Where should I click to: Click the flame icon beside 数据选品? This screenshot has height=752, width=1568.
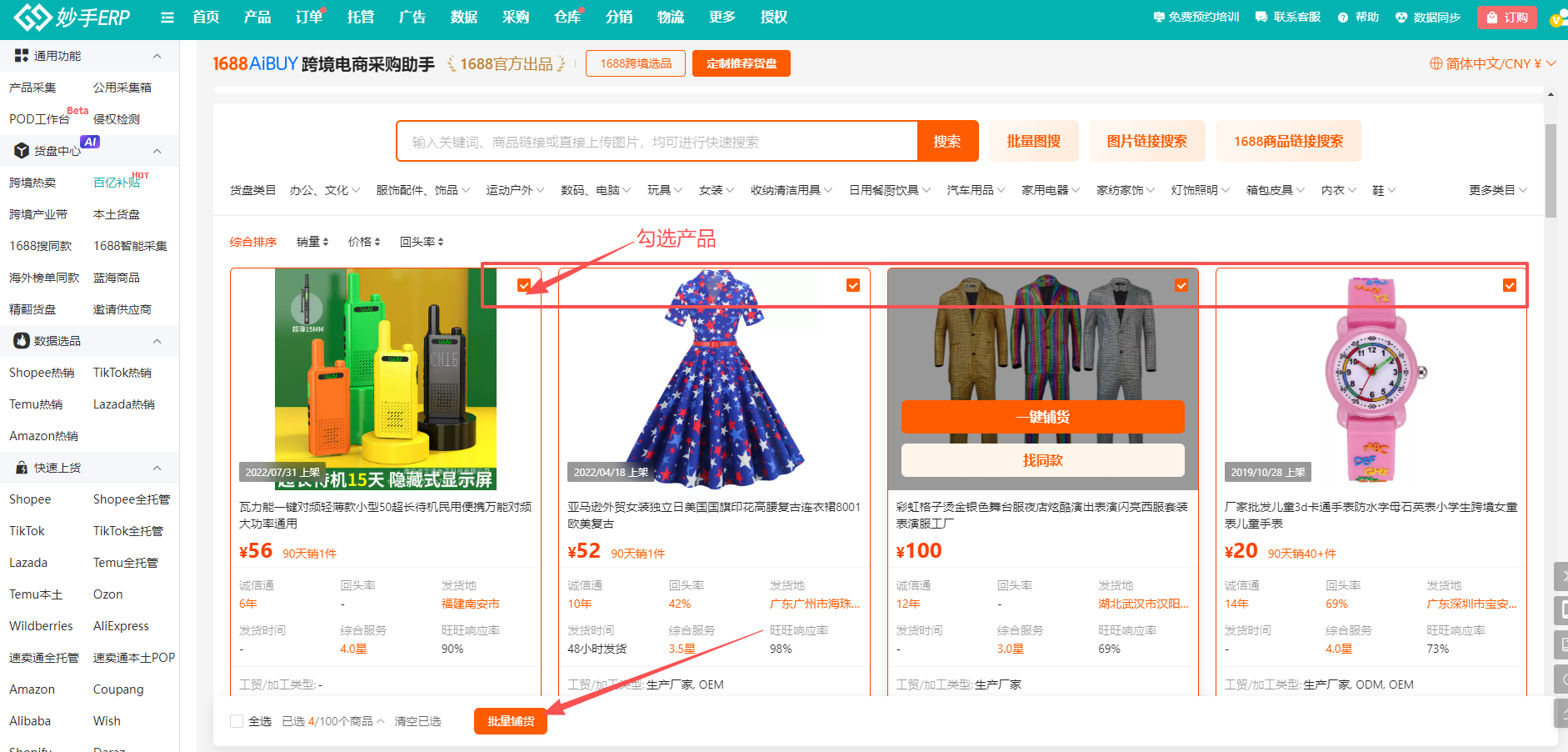pyautogui.click(x=21, y=340)
